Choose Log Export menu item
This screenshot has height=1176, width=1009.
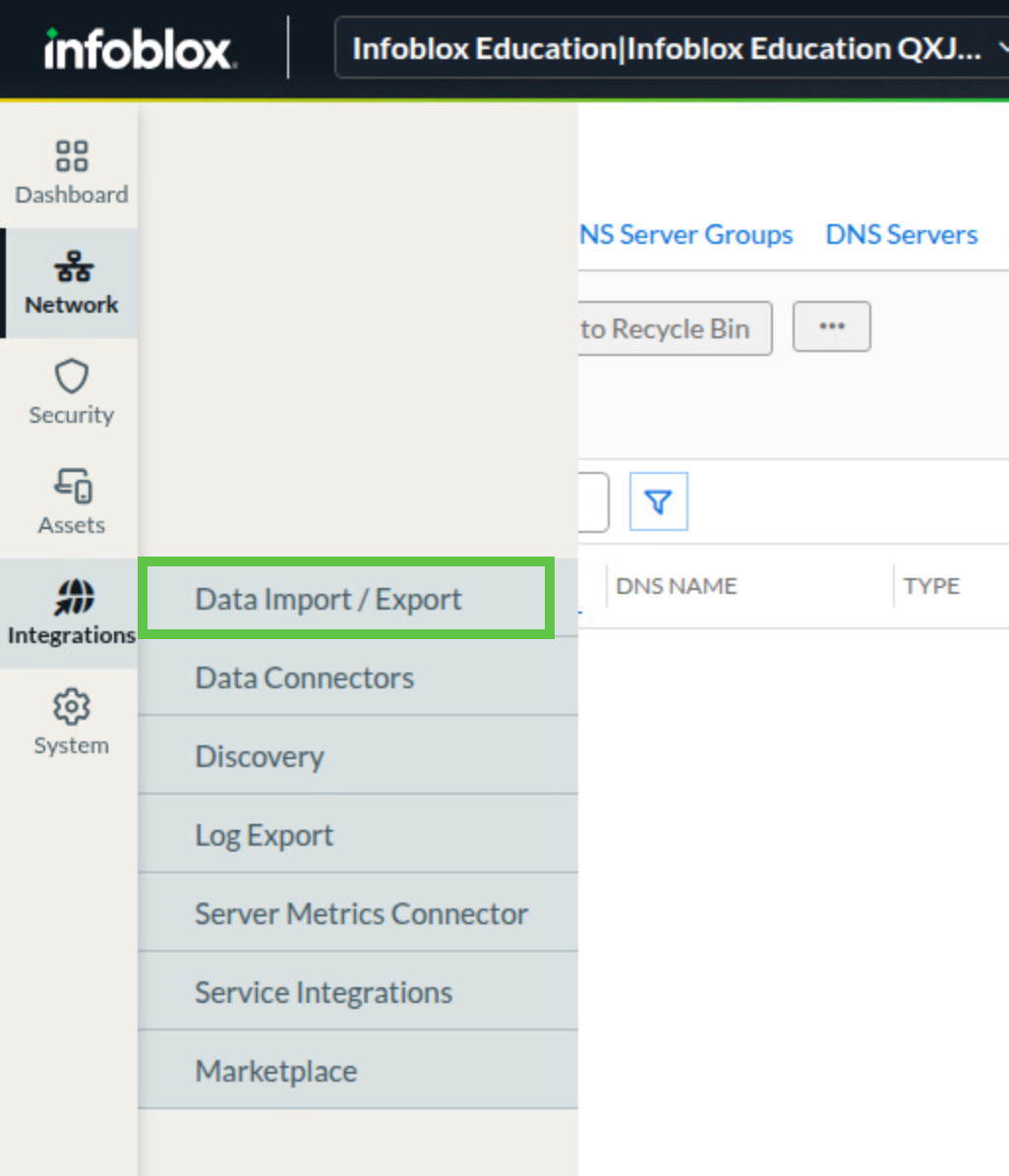[358, 835]
